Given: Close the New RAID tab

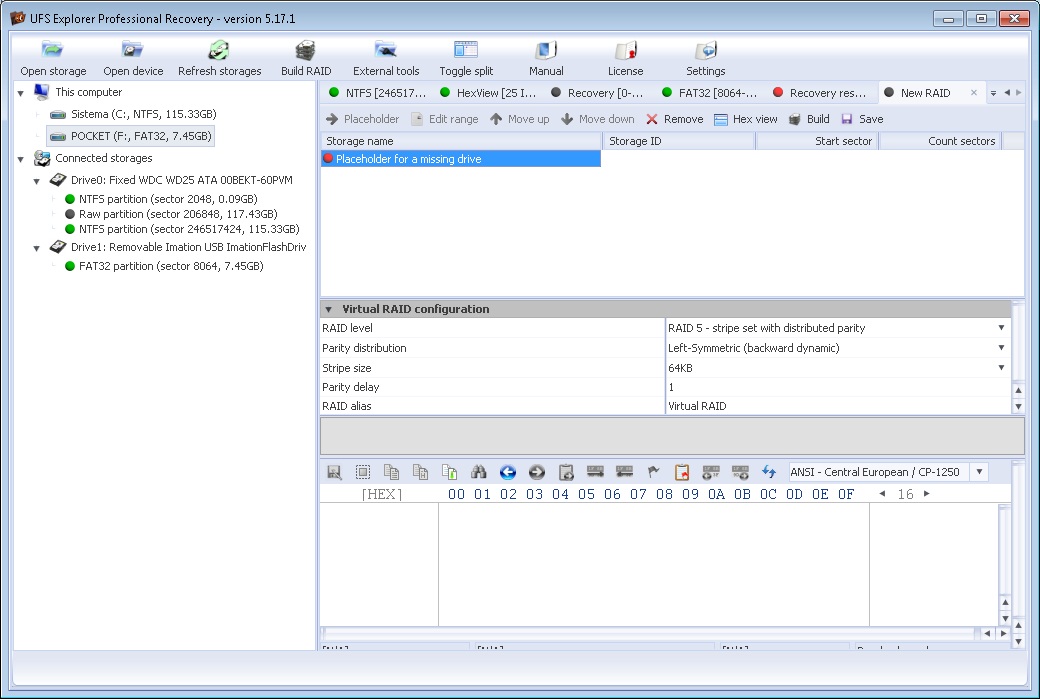Looking at the screenshot, I should pyautogui.click(x=974, y=93).
